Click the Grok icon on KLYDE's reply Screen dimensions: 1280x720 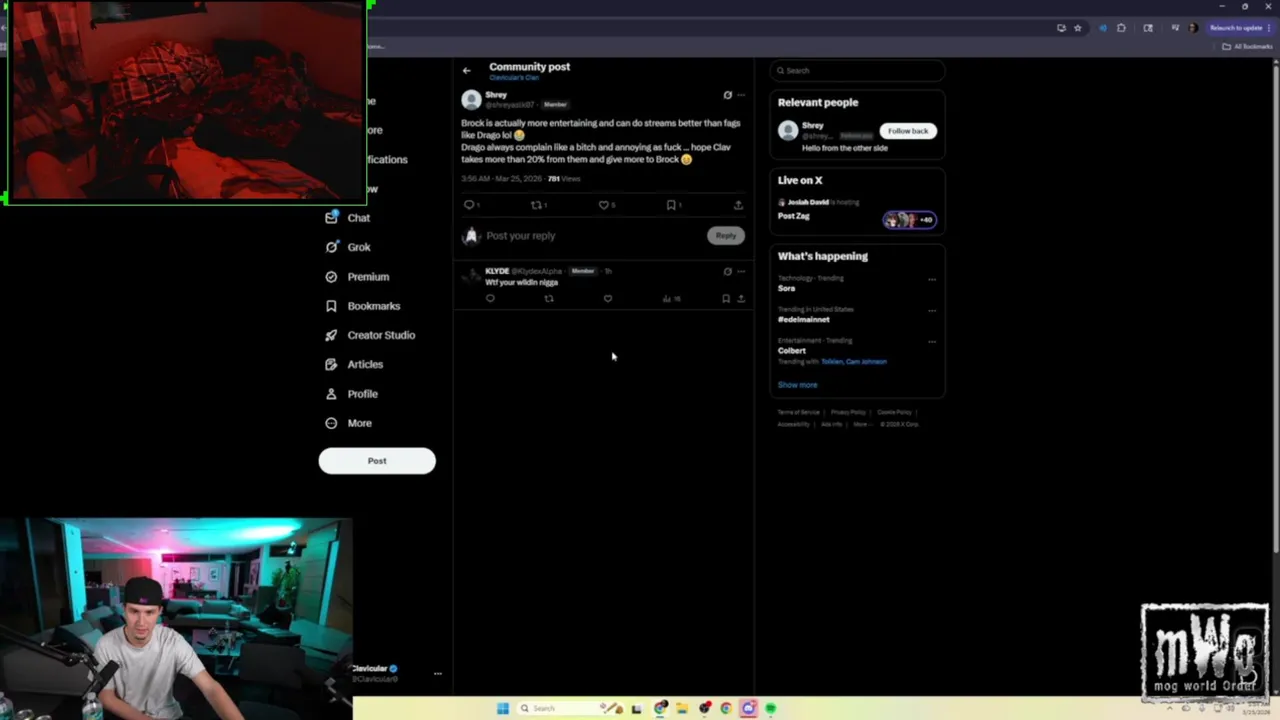point(727,271)
